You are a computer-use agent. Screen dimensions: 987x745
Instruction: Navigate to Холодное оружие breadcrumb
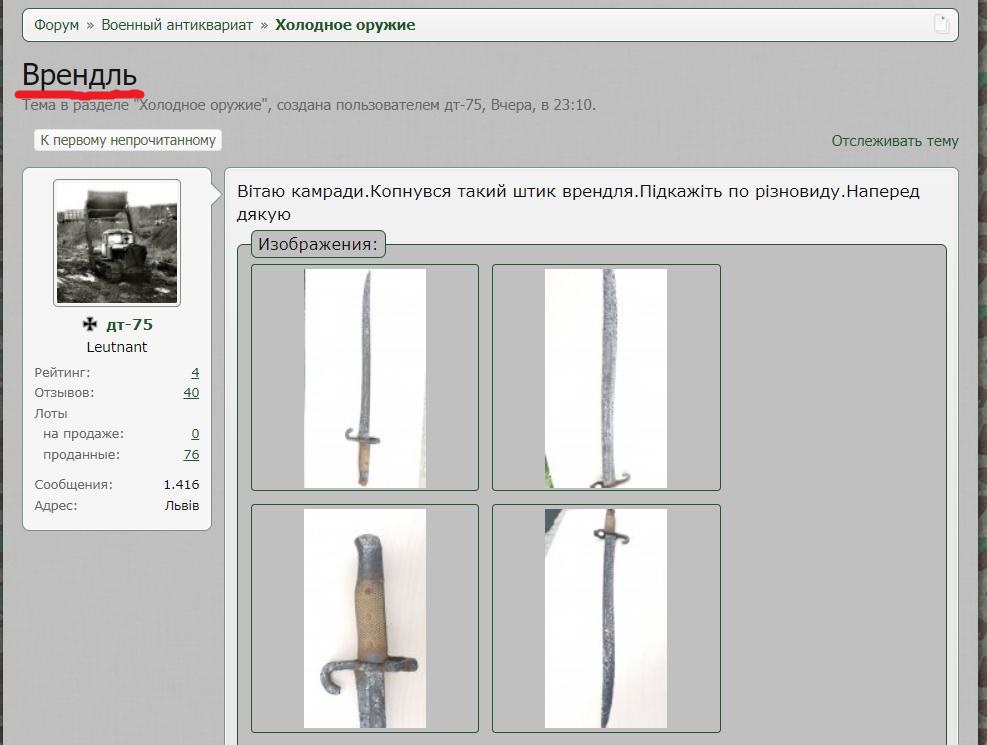click(345, 25)
